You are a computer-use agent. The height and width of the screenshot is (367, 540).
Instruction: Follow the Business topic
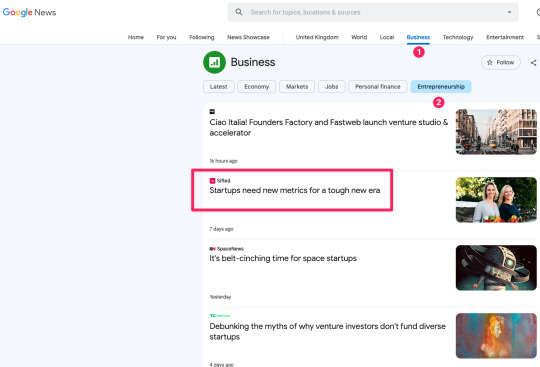coord(500,62)
